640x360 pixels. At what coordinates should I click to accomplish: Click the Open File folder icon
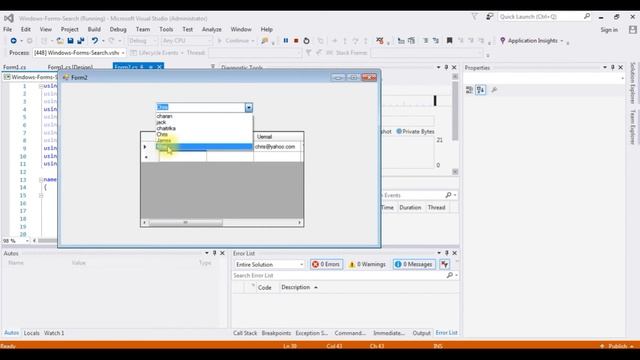point(60,40)
